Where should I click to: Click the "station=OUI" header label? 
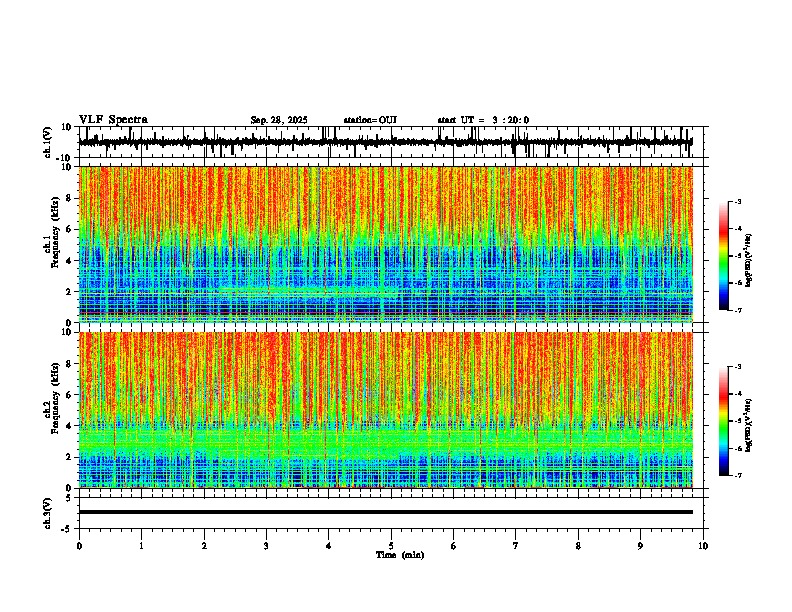[x=370, y=120]
